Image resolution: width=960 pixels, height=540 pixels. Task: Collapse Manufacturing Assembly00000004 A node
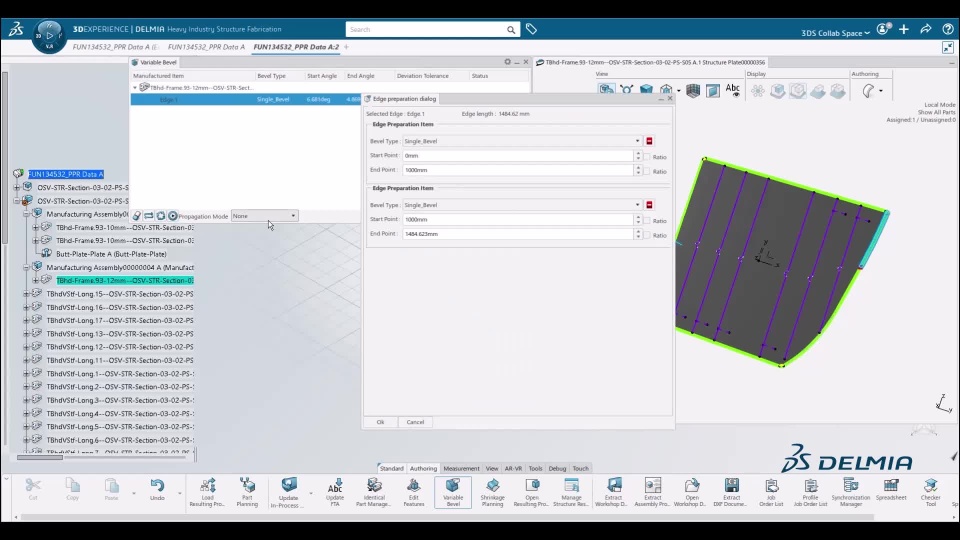click(26, 268)
